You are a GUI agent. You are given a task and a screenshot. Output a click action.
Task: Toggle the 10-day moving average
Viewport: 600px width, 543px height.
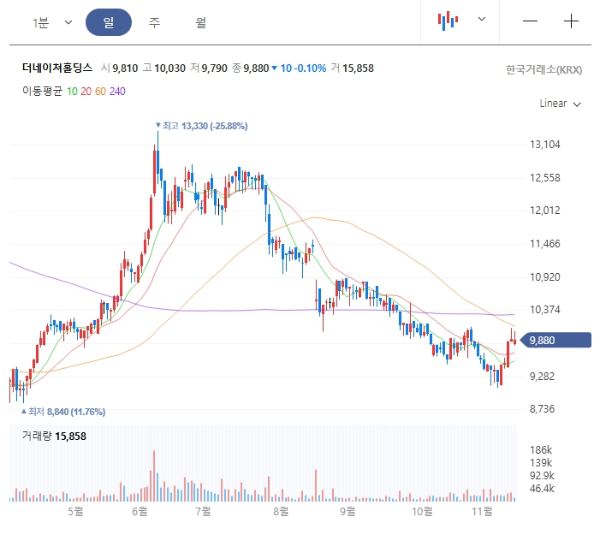[72, 91]
